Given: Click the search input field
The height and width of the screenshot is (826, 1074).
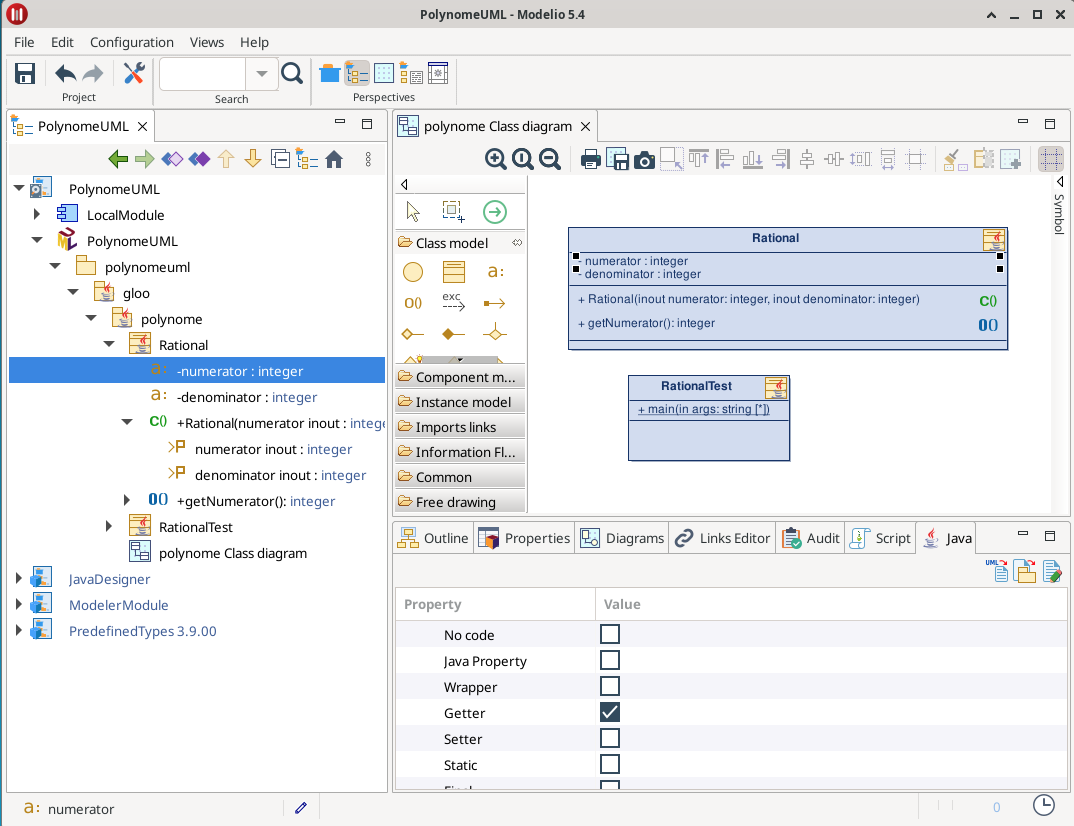Looking at the screenshot, I should [x=203, y=74].
